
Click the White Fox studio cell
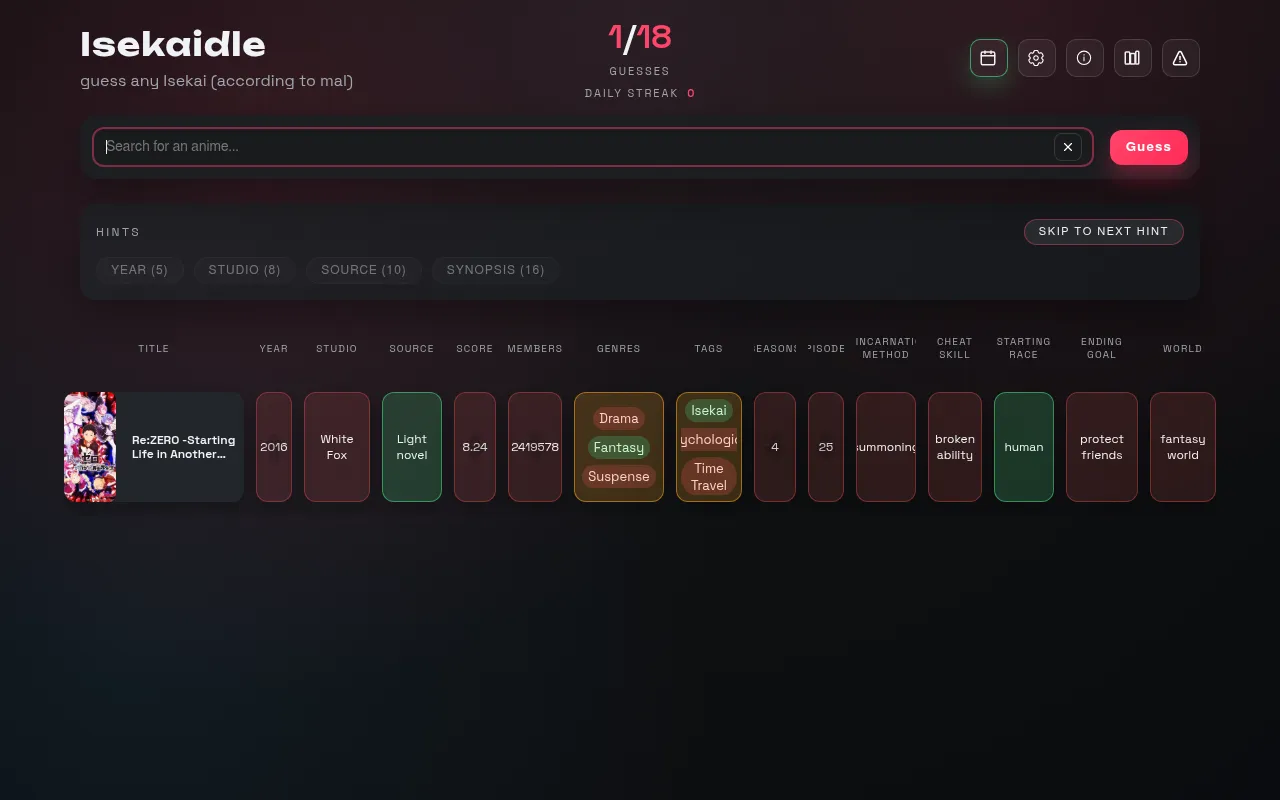pos(337,447)
